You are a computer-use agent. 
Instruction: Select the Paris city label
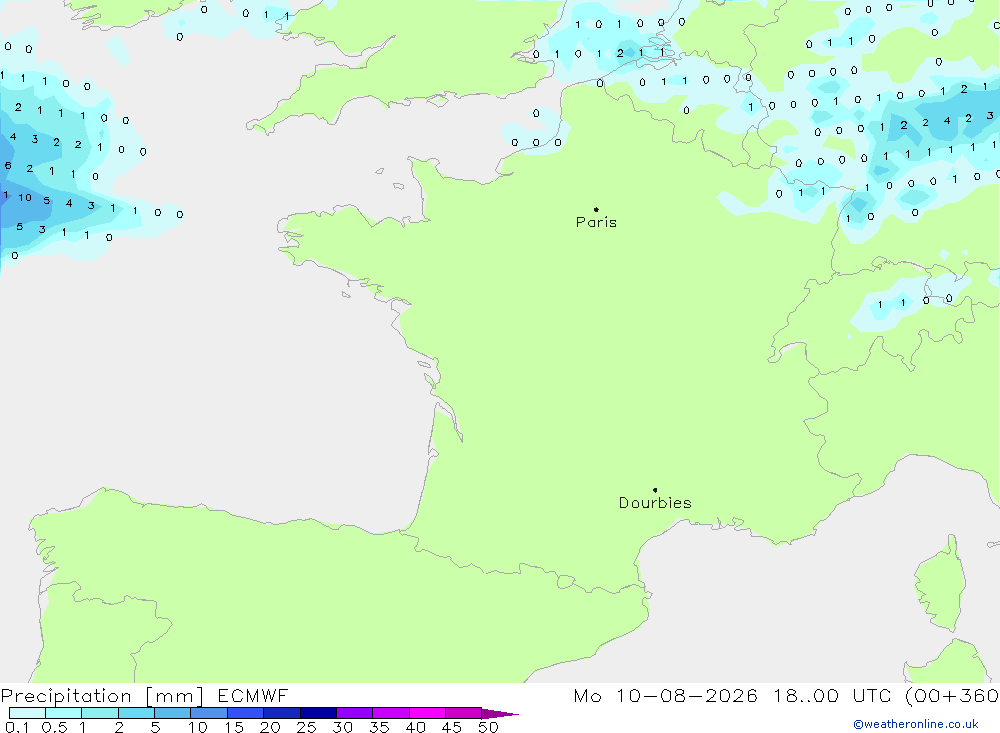click(596, 222)
